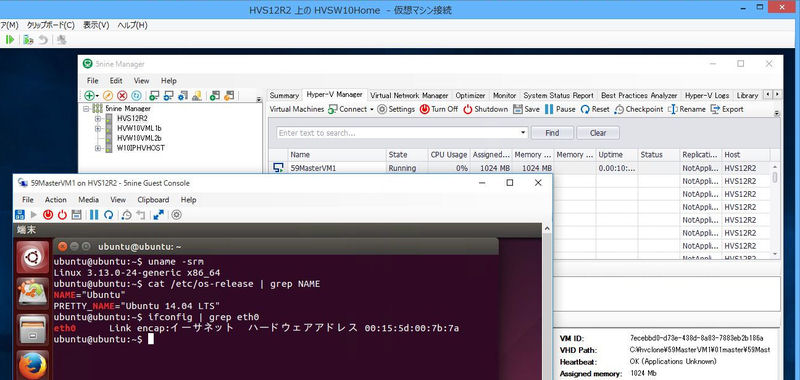Click the blue refresh icon in 5nine Manager toolbar
Image resolution: width=800 pixels, height=380 pixels.
(x=136, y=95)
